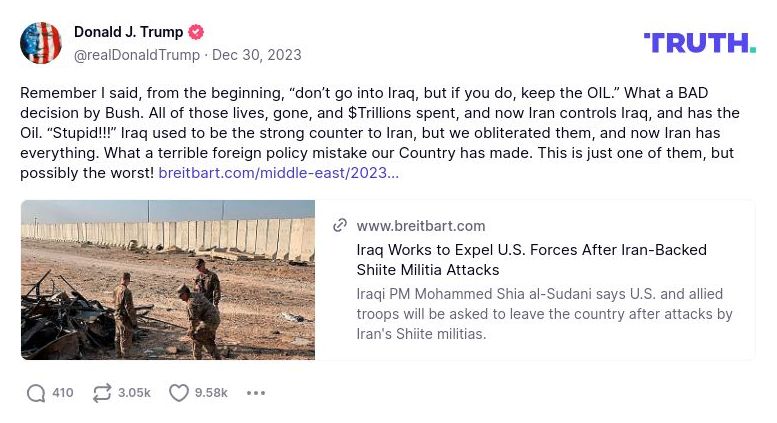Click the reply speech bubble icon
Image resolution: width=777 pixels, height=423 pixels.
(36, 393)
